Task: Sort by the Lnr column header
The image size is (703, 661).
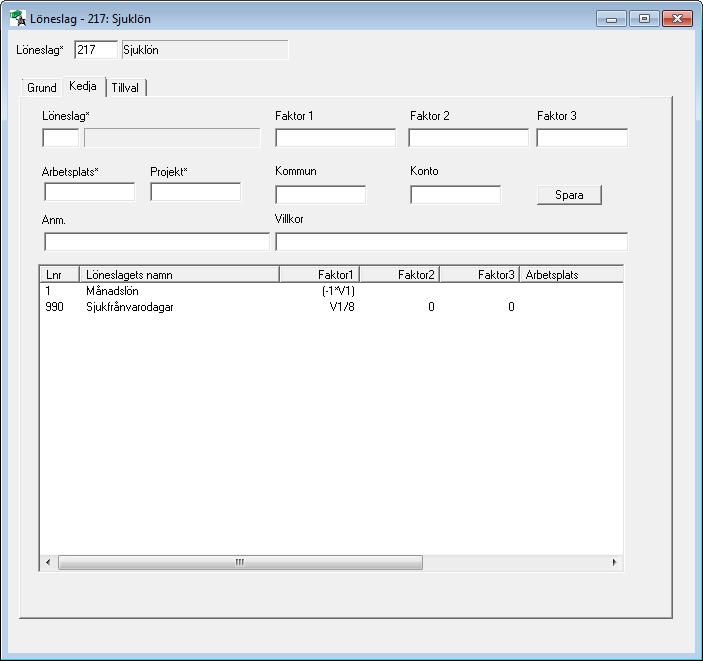Action: (60, 274)
